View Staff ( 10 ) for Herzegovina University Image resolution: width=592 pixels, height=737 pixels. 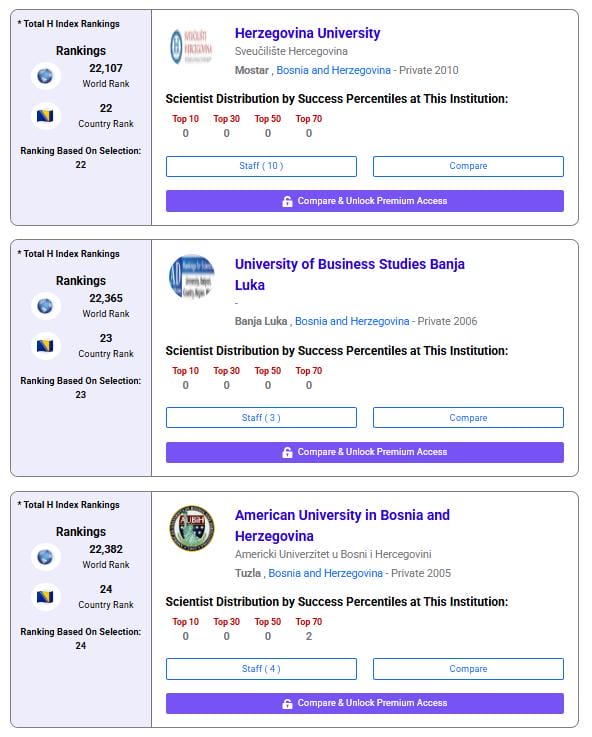[261, 166]
